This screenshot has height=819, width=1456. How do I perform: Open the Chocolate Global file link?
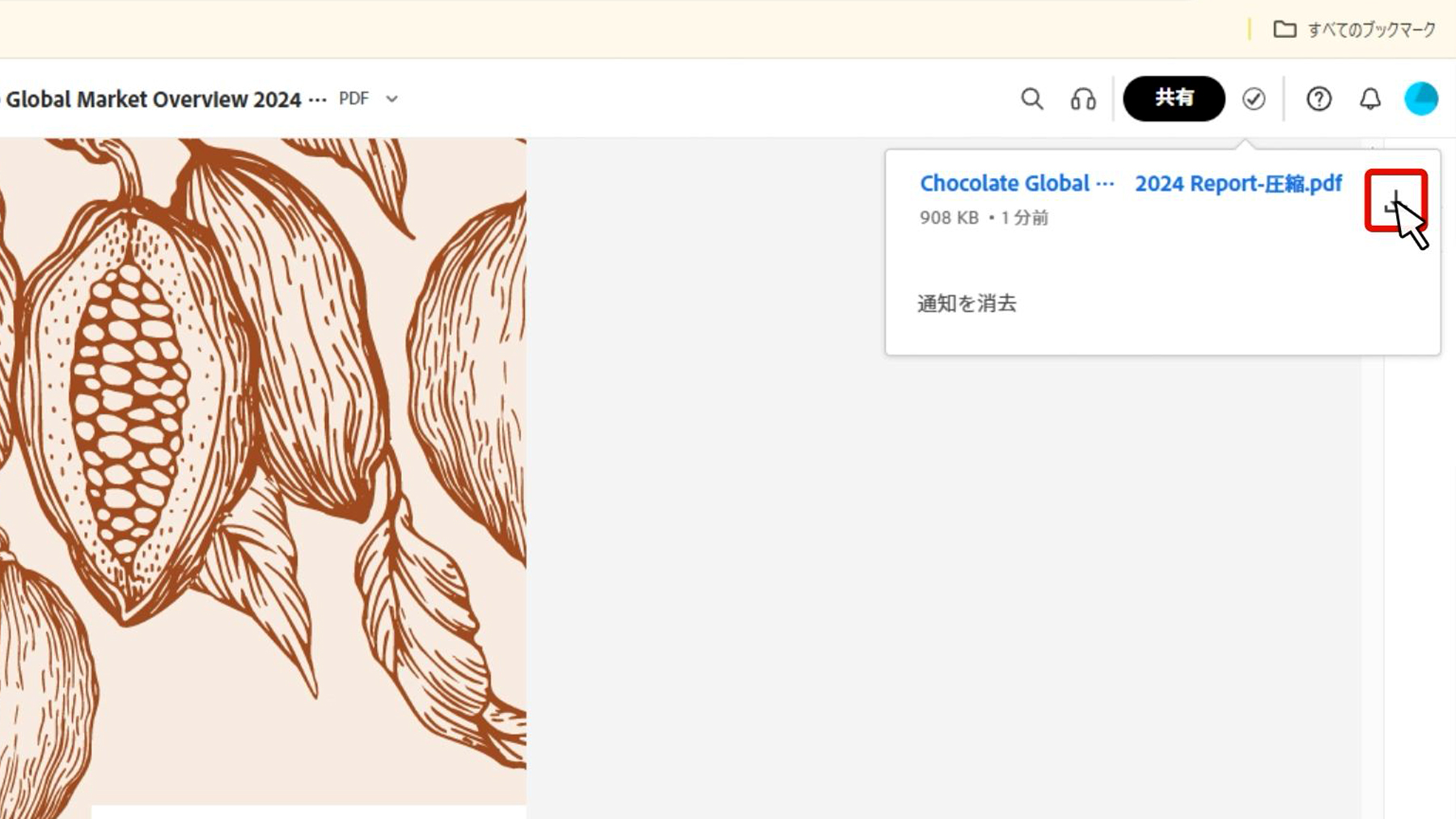1017,184
